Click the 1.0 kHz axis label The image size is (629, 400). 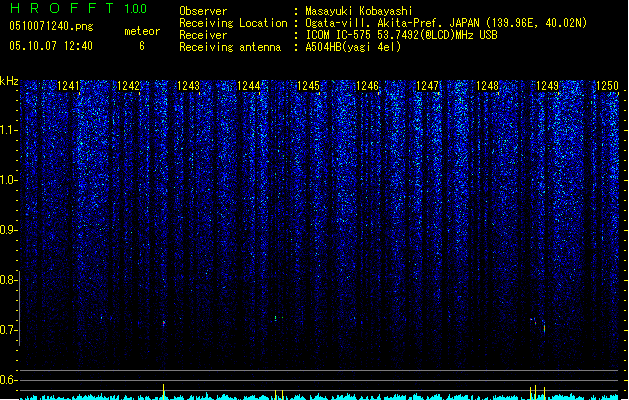tap(8, 180)
